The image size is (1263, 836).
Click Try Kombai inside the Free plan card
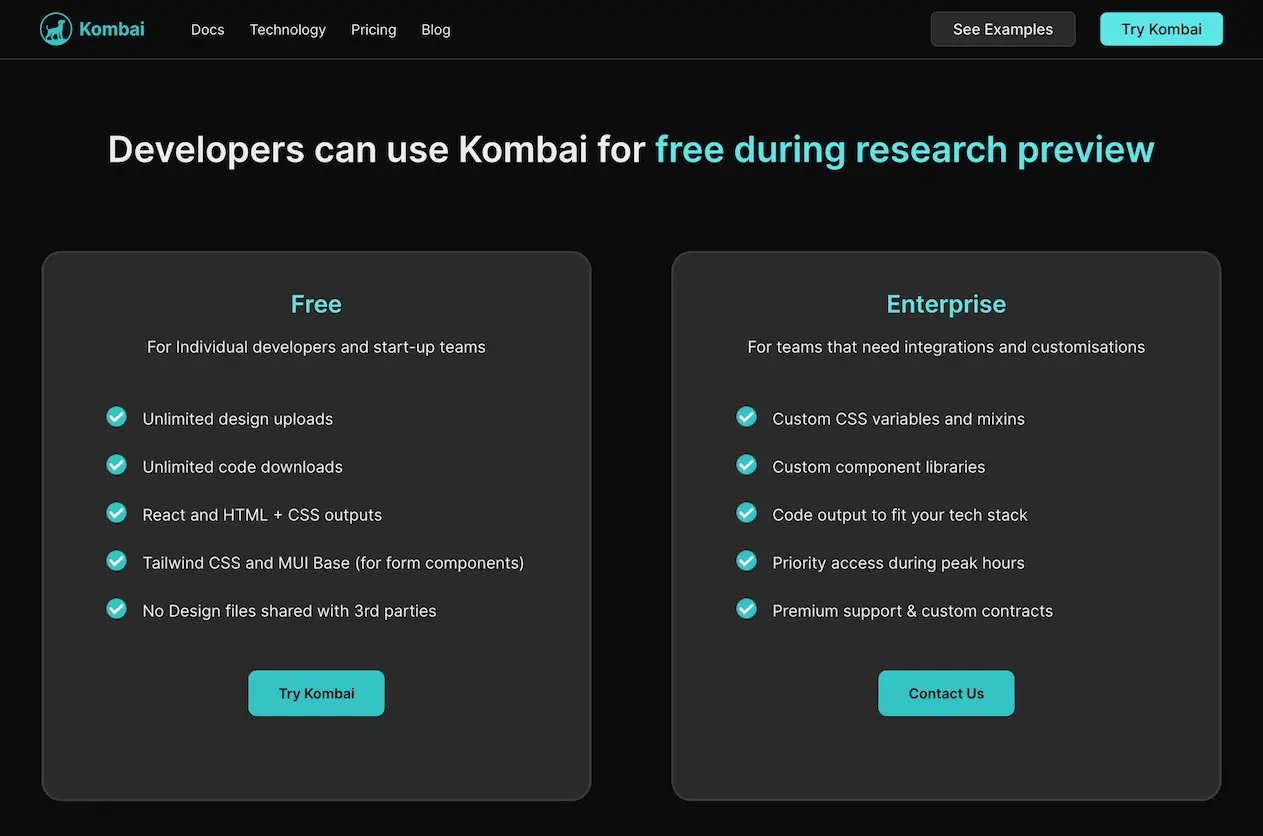click(316, 693)
